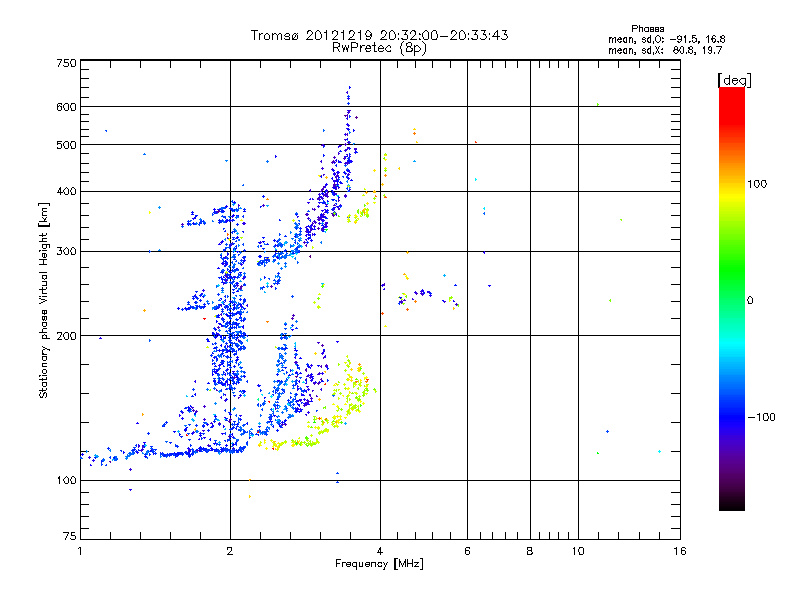Viewport: 800px width, 600px height.
Task: Click the y-axis tick label '500'
Action: click(66, 145)
